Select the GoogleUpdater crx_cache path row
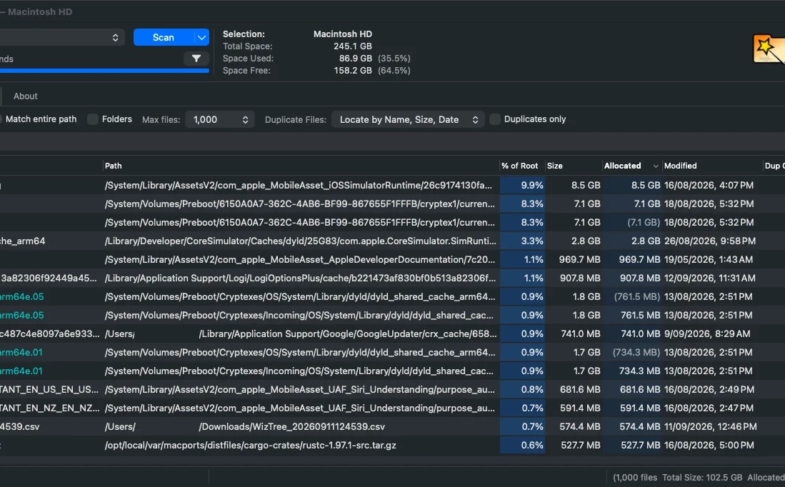785x487 pixels. [300, 333]
